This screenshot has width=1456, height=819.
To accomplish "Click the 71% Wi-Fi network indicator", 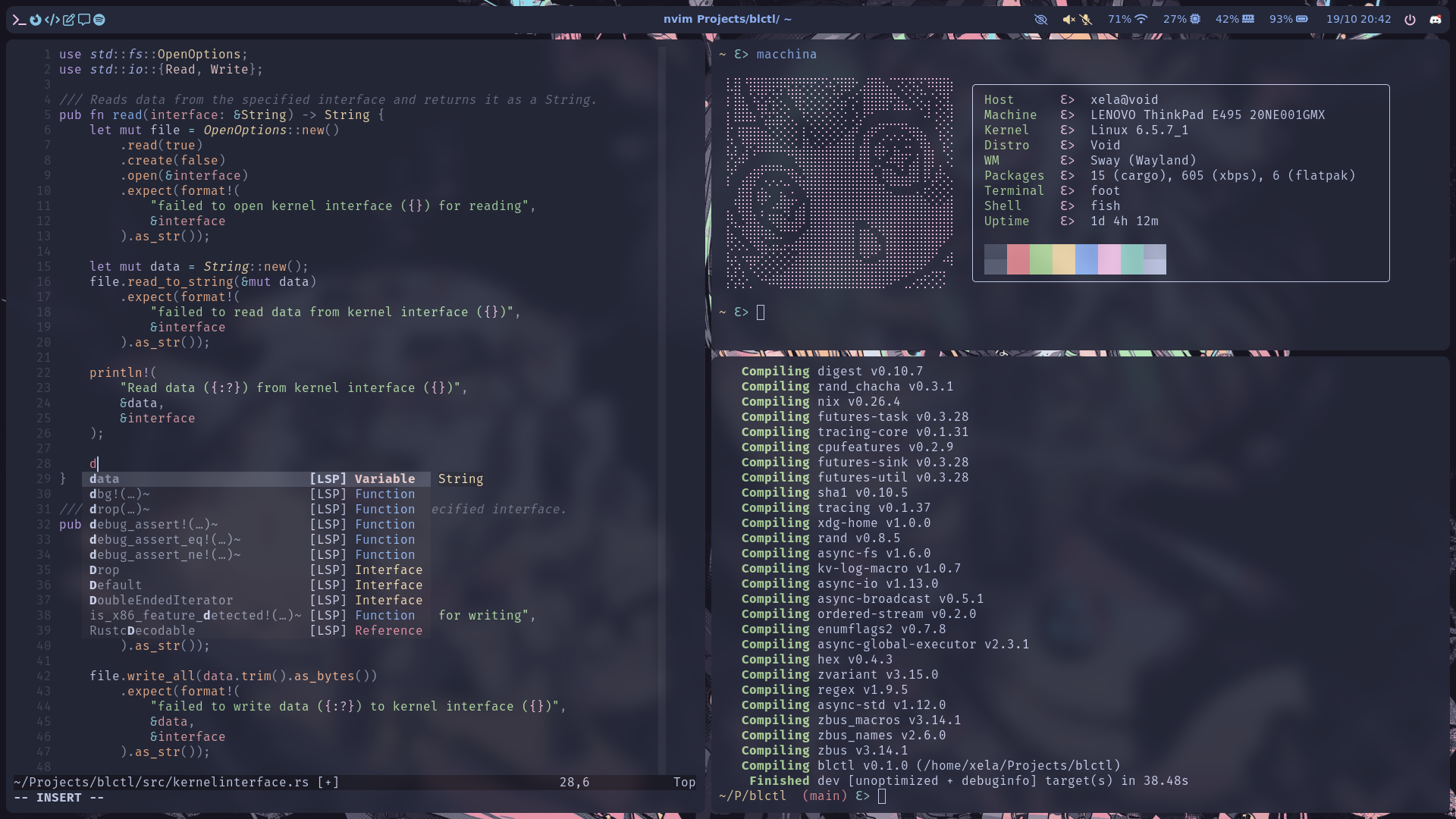I will 1128,20.
